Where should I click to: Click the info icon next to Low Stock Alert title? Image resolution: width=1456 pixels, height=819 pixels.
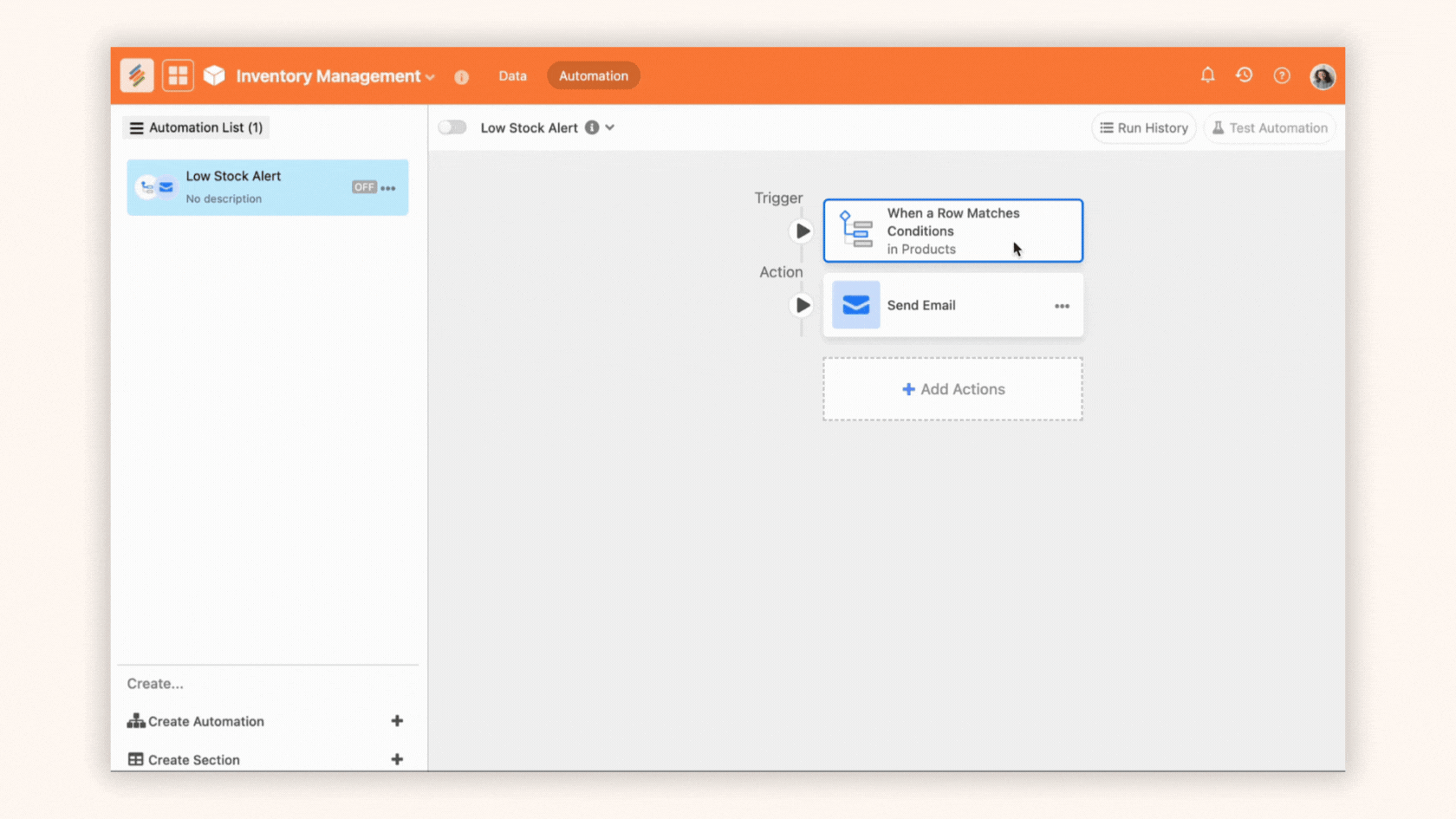click(x=592, y=127)
